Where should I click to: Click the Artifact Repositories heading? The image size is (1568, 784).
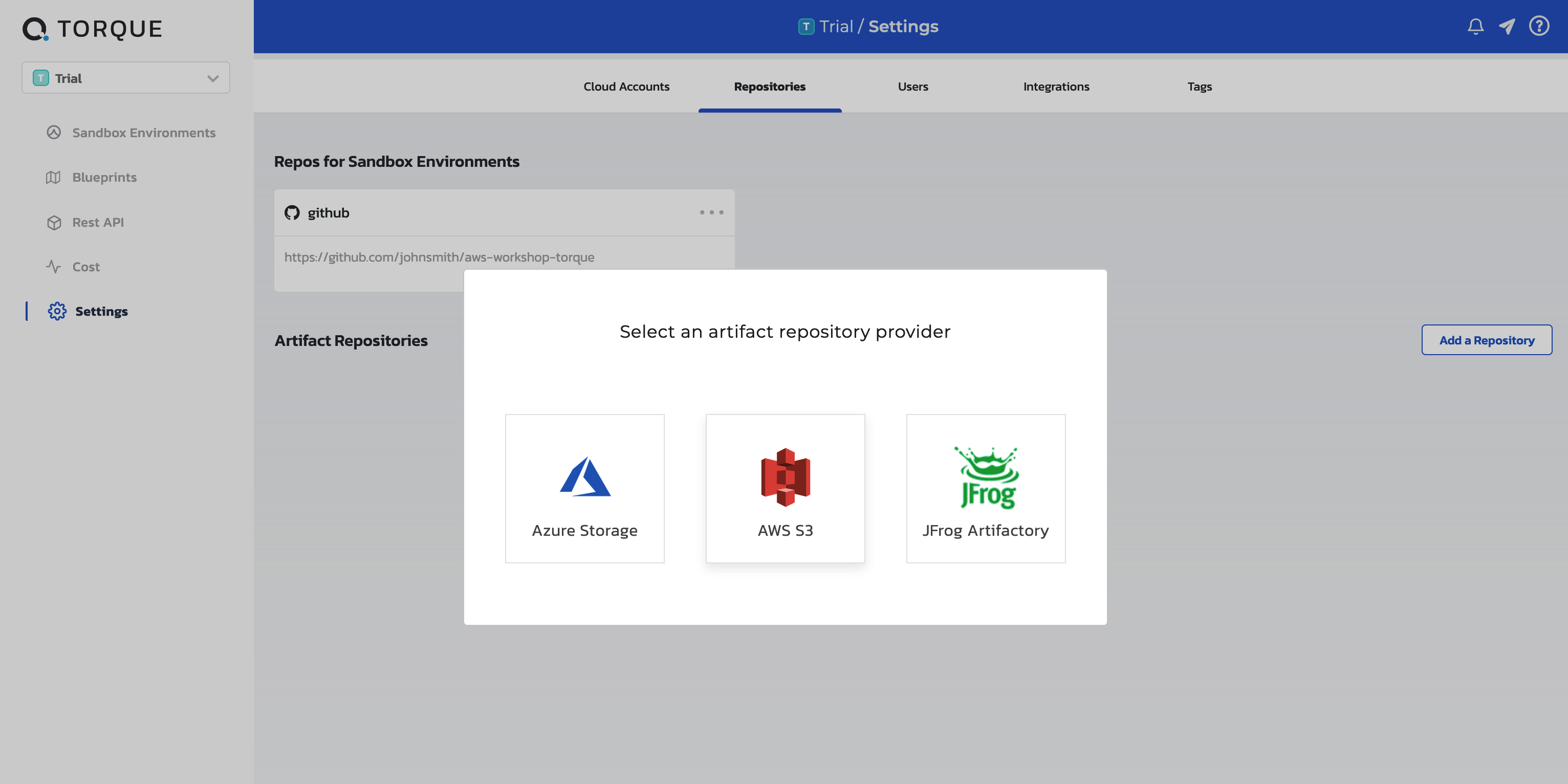(351, 340)
